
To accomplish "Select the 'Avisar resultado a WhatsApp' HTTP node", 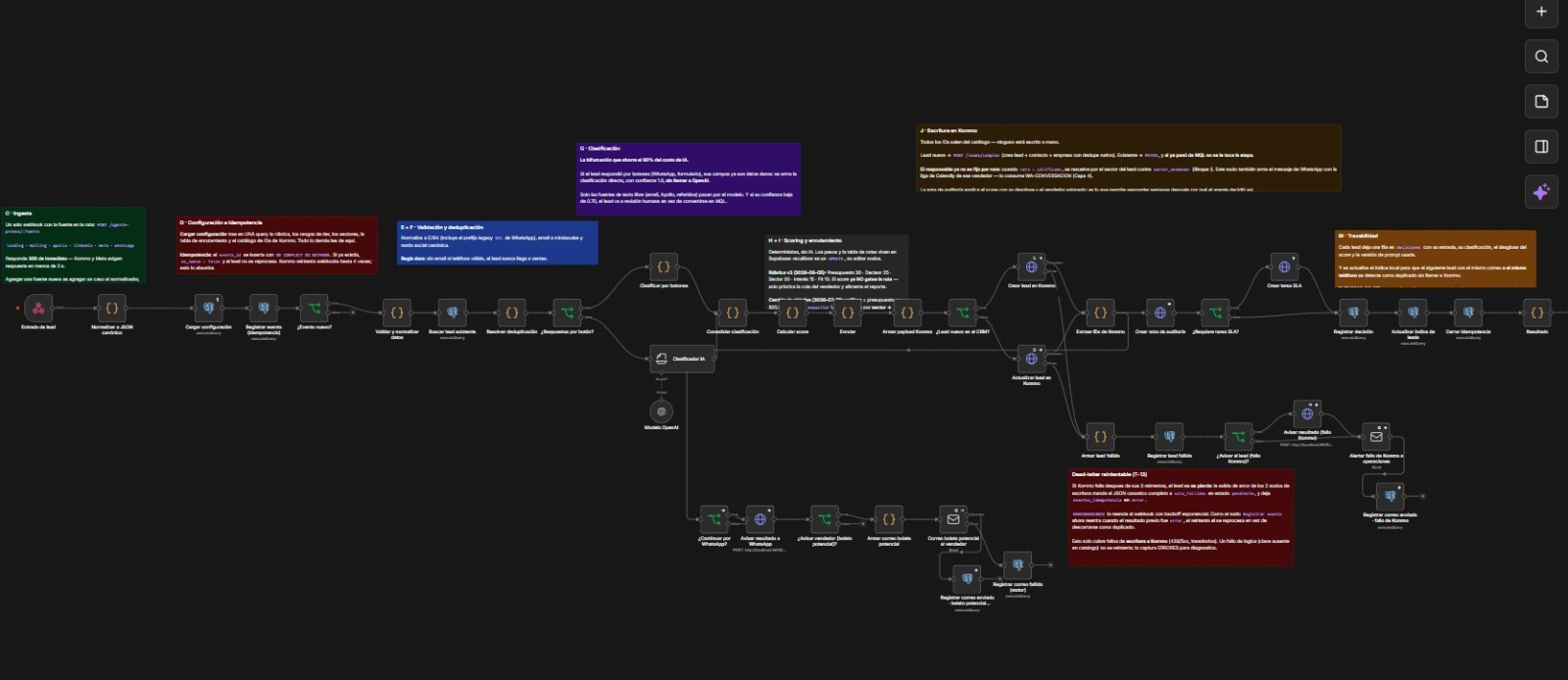I will coord(759,519).
